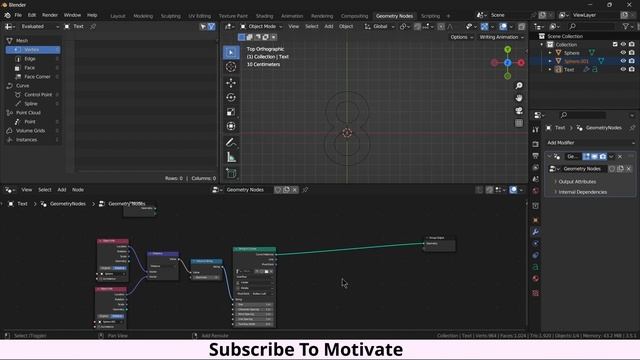640x360 pixels.
Task: Open the Data properties green tab
Action: (x=536, y=267)
